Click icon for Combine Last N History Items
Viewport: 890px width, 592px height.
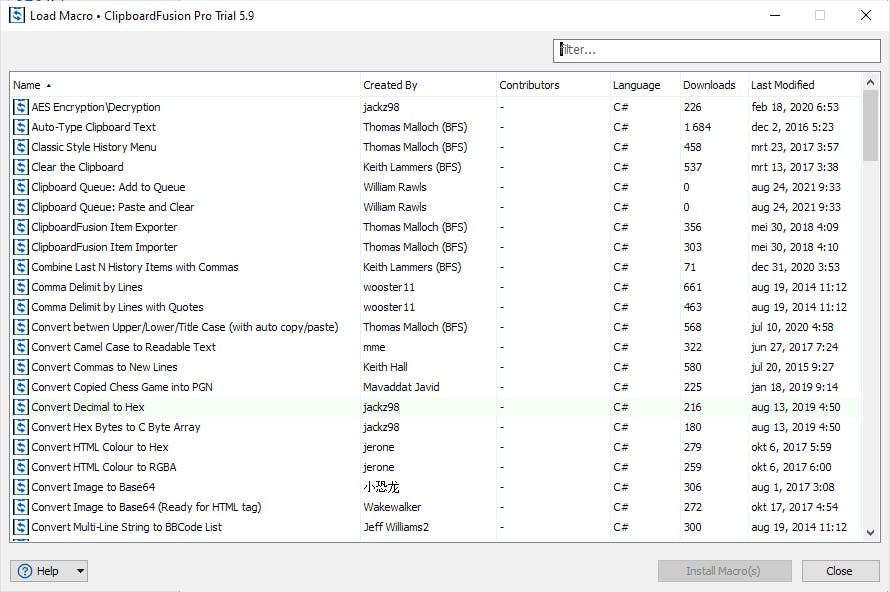pos(21,267)
